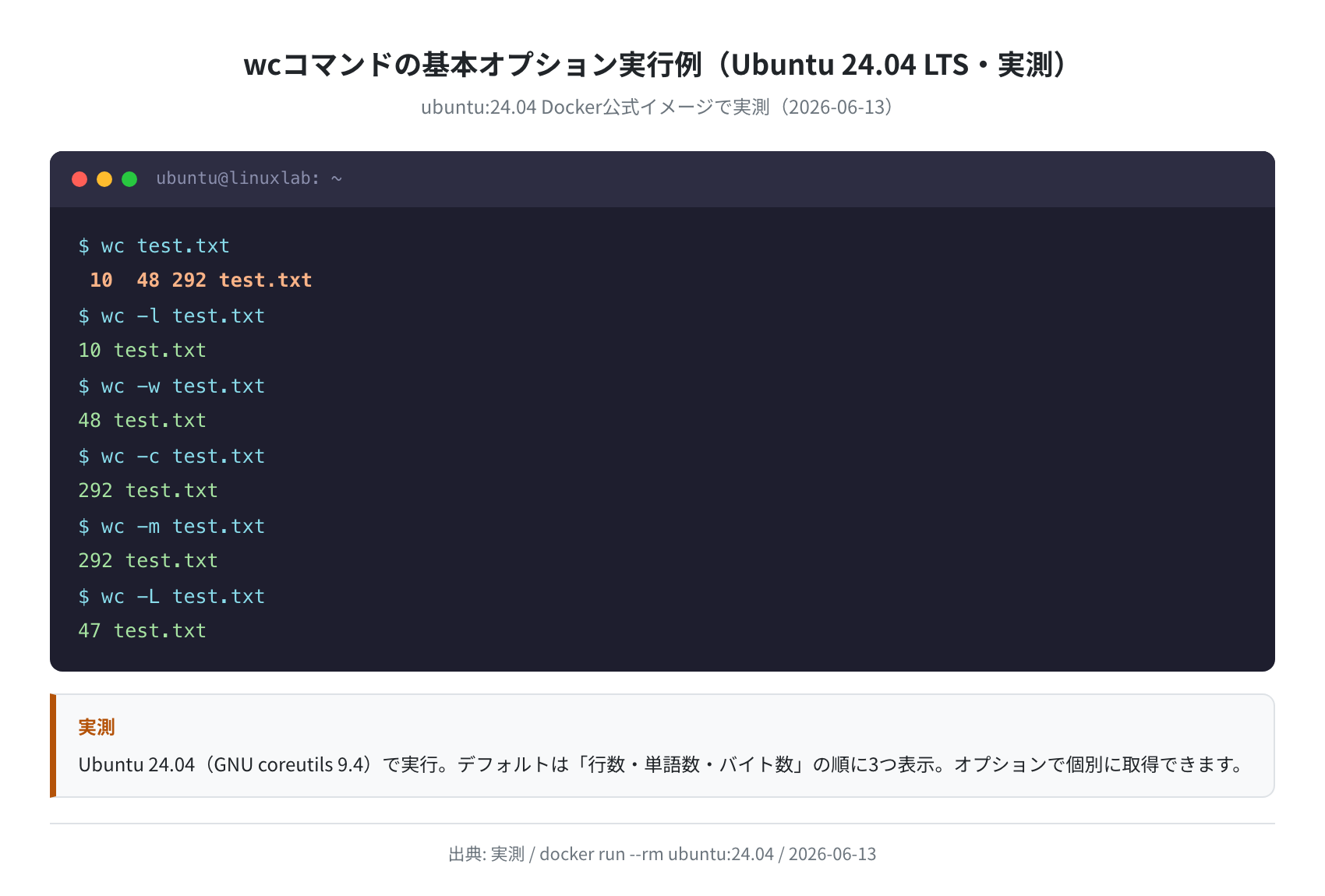Click the output '10 test.txt'
Viewport: 1325px width, 896px height.
[x=143, y=351]
